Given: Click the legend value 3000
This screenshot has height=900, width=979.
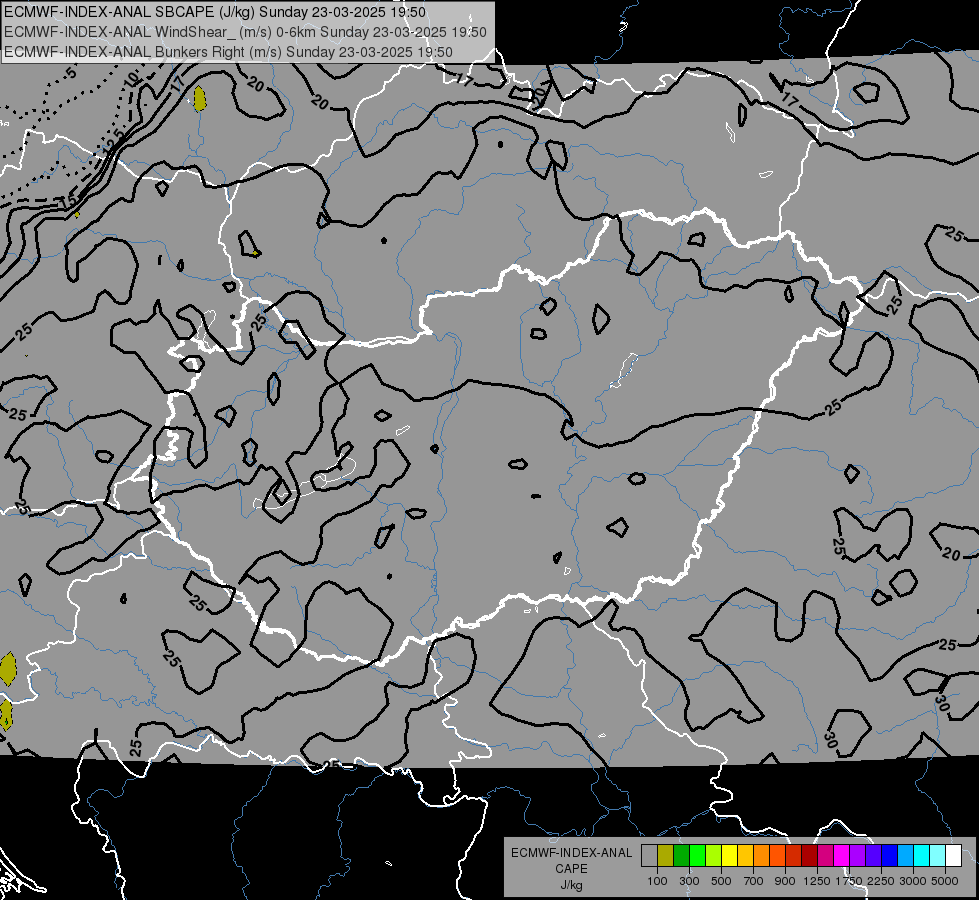Looking at the screenshot, I should tap(913, 881).
